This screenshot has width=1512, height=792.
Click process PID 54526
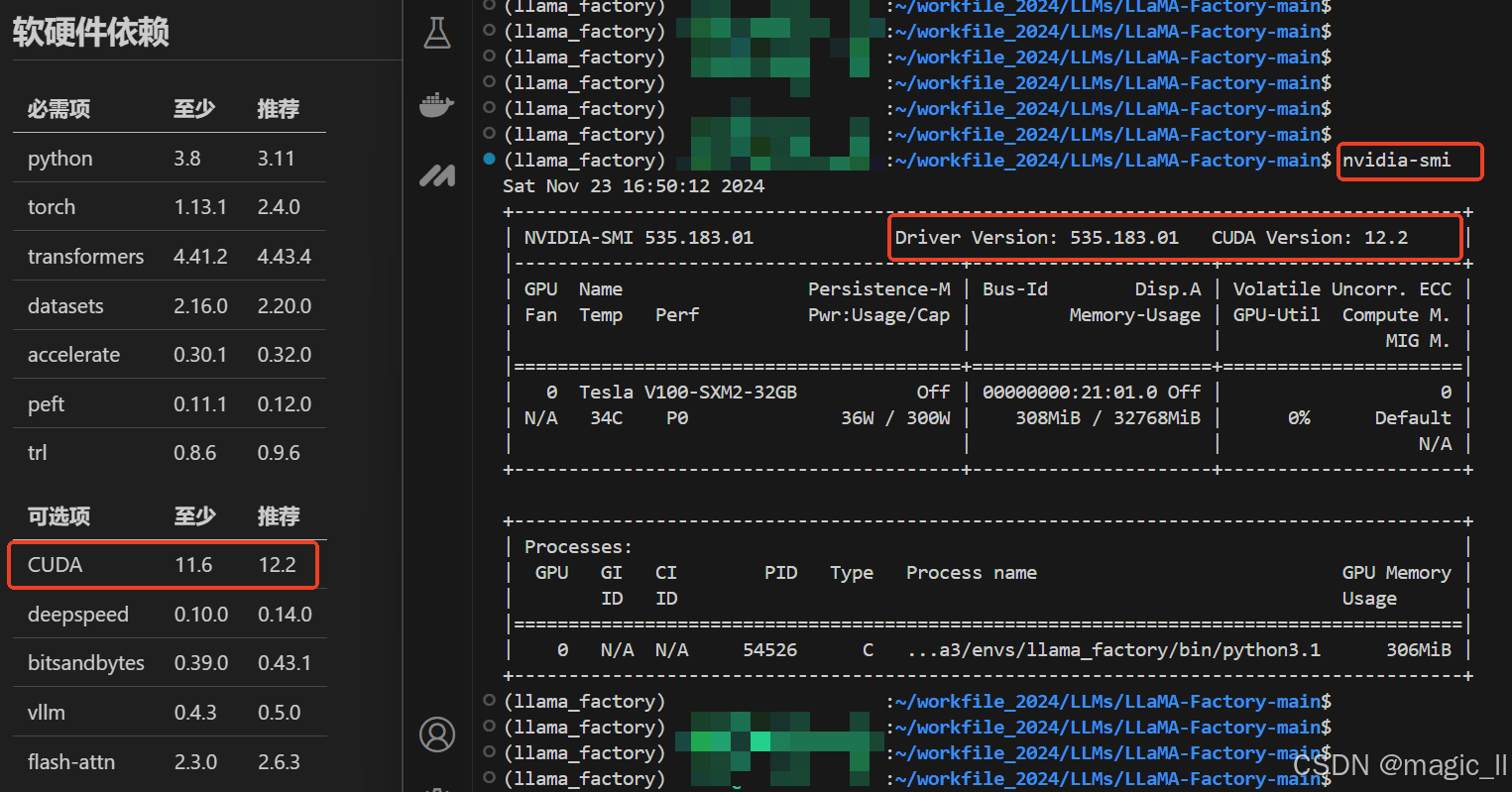769,649
